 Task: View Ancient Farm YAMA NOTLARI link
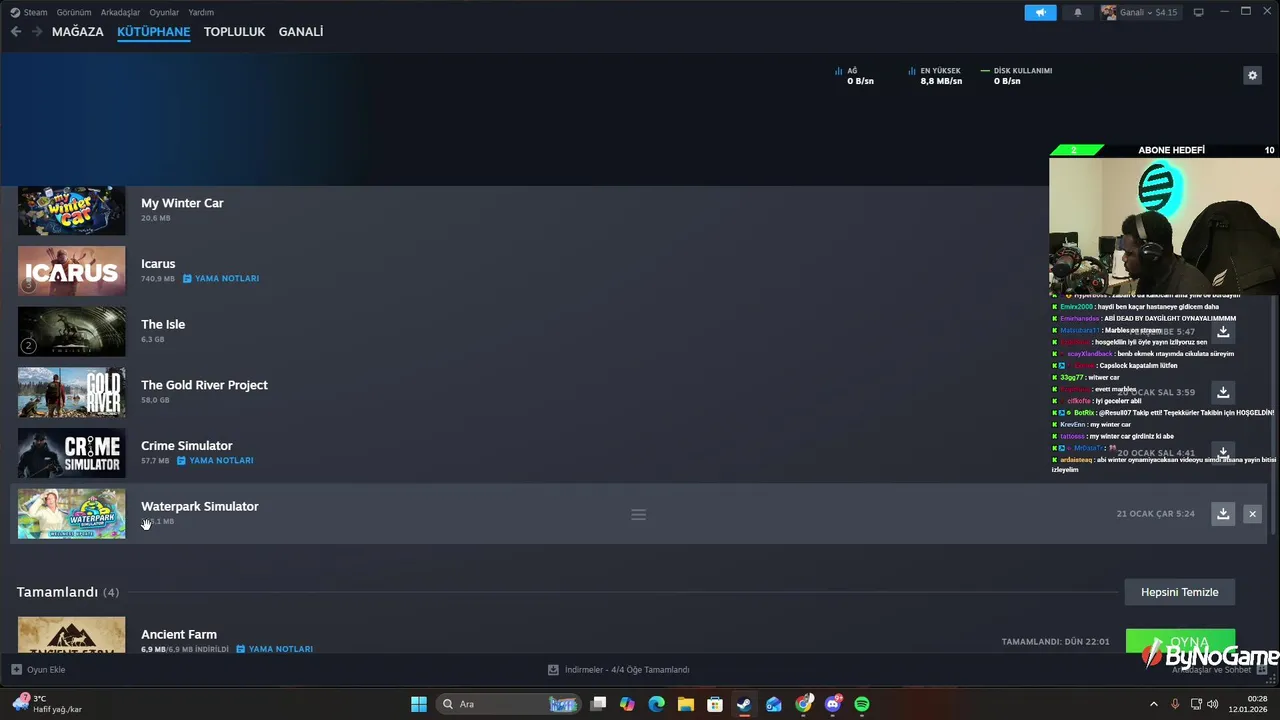coord(275,649)
